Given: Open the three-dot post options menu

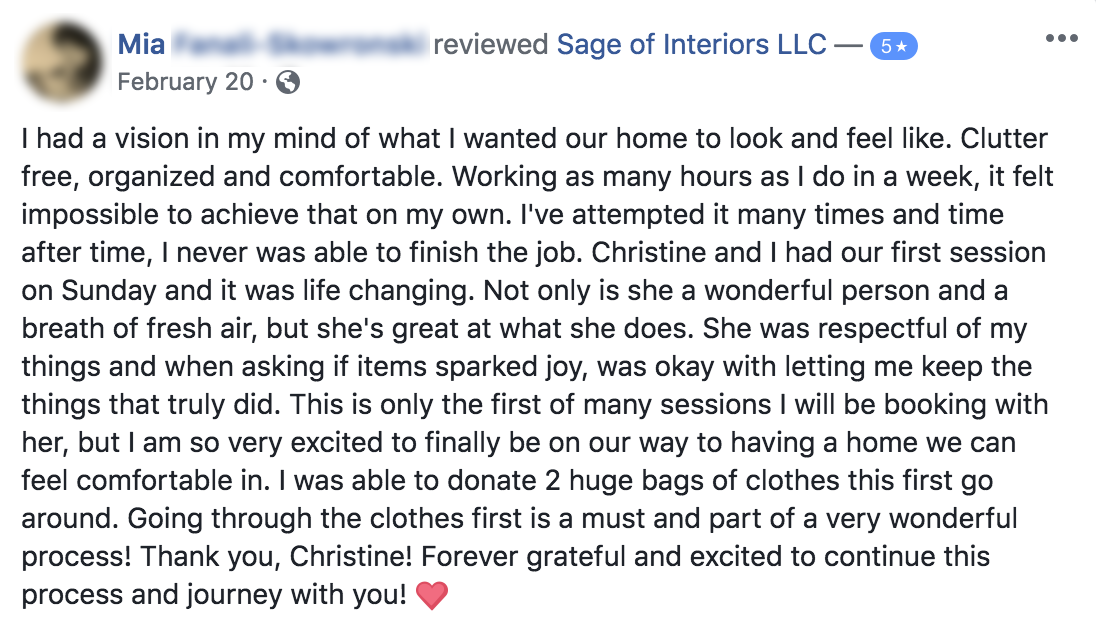Looking at the screenshot, I should (x=1061, y=38).
